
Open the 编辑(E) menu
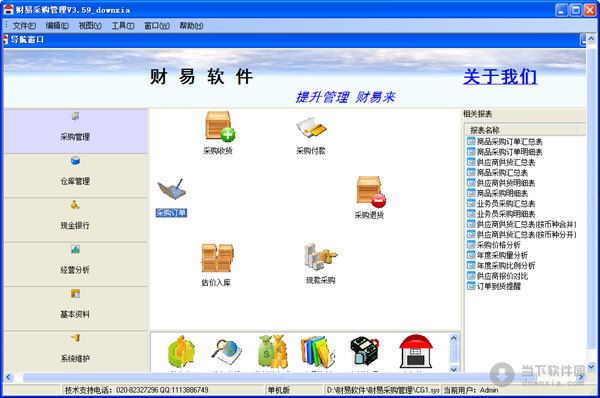[57, 26]
